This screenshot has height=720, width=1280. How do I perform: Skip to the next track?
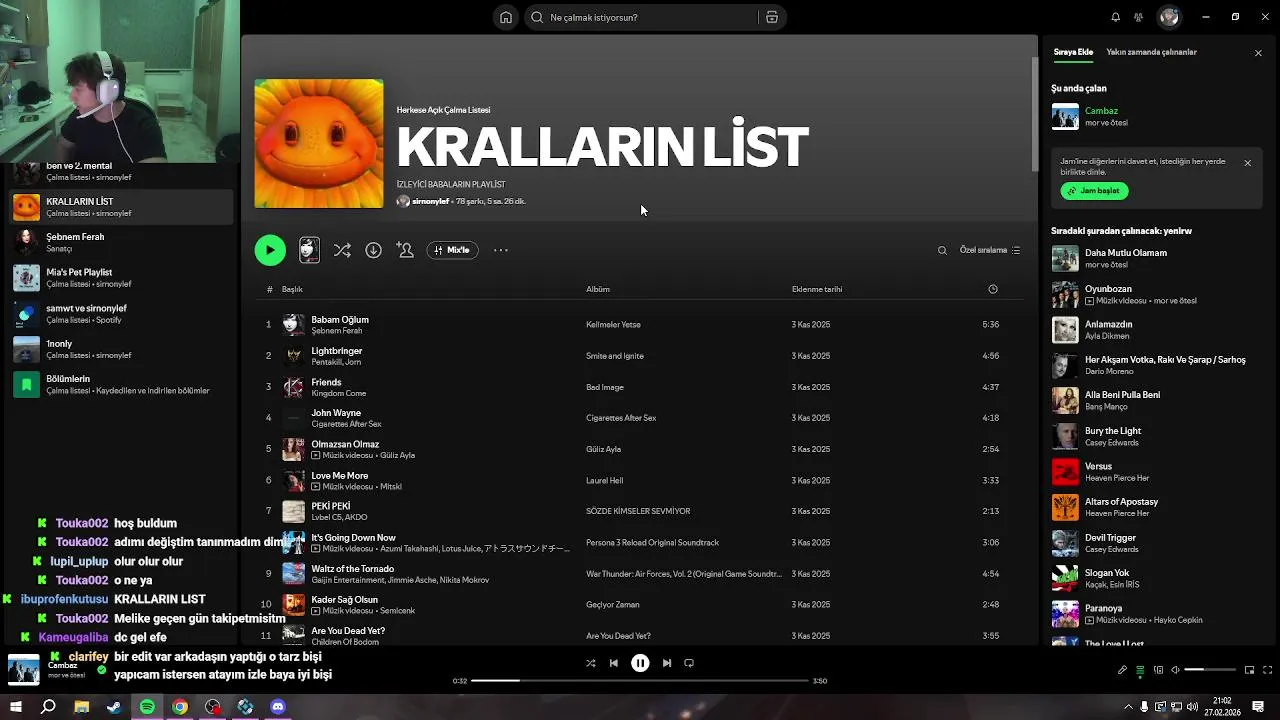[x=667, y=663]
